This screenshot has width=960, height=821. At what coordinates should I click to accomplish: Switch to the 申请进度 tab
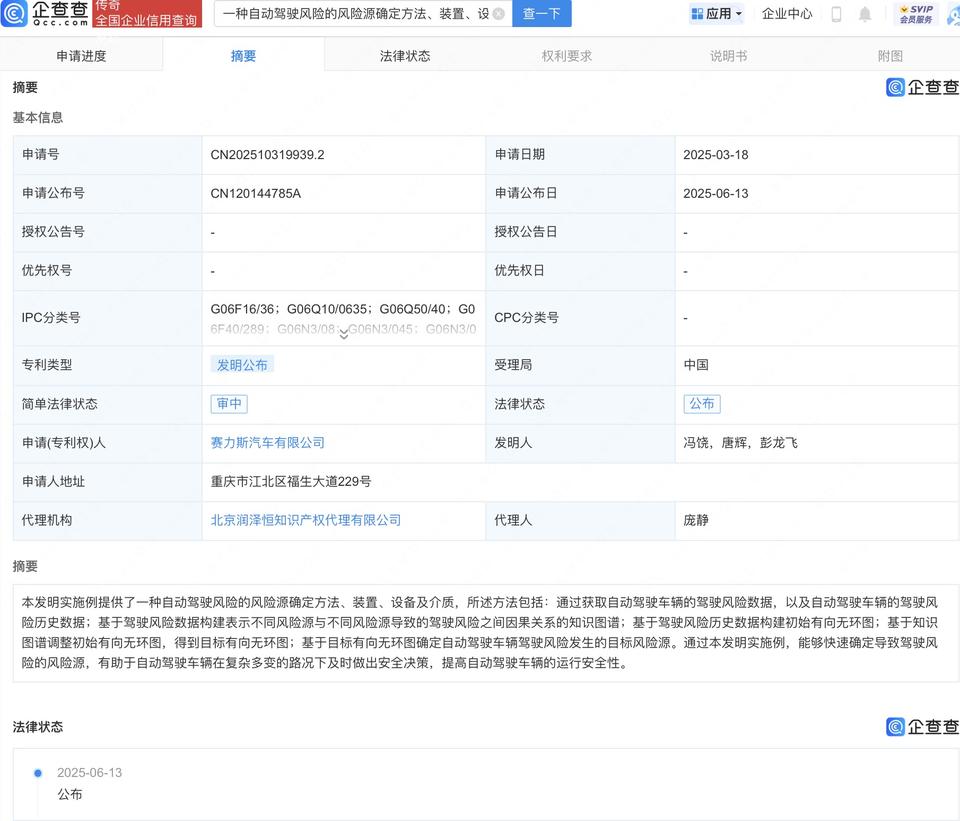coord(81,56)
